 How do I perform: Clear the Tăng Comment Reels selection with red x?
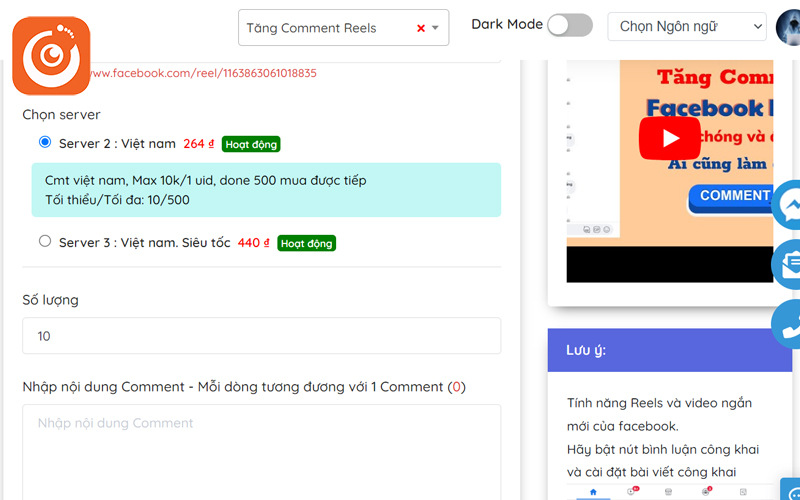click(421, 28)
